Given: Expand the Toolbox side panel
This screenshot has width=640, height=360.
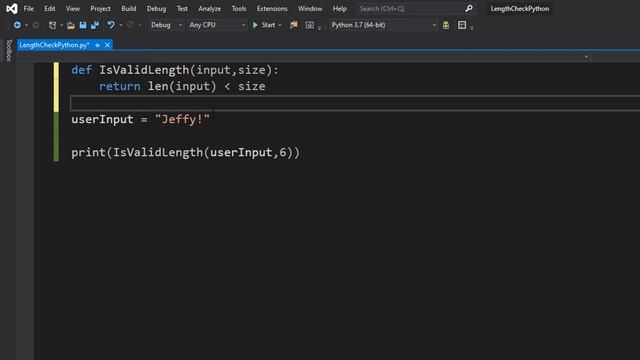Looking at the screenshot, I should [9, 50].
